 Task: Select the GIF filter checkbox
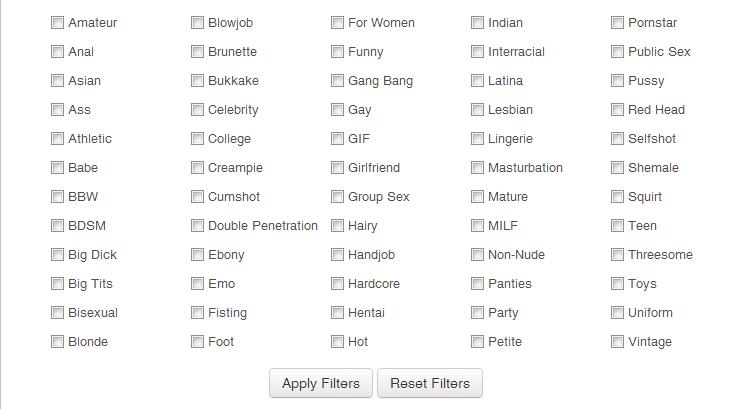[x=337, y=139]
